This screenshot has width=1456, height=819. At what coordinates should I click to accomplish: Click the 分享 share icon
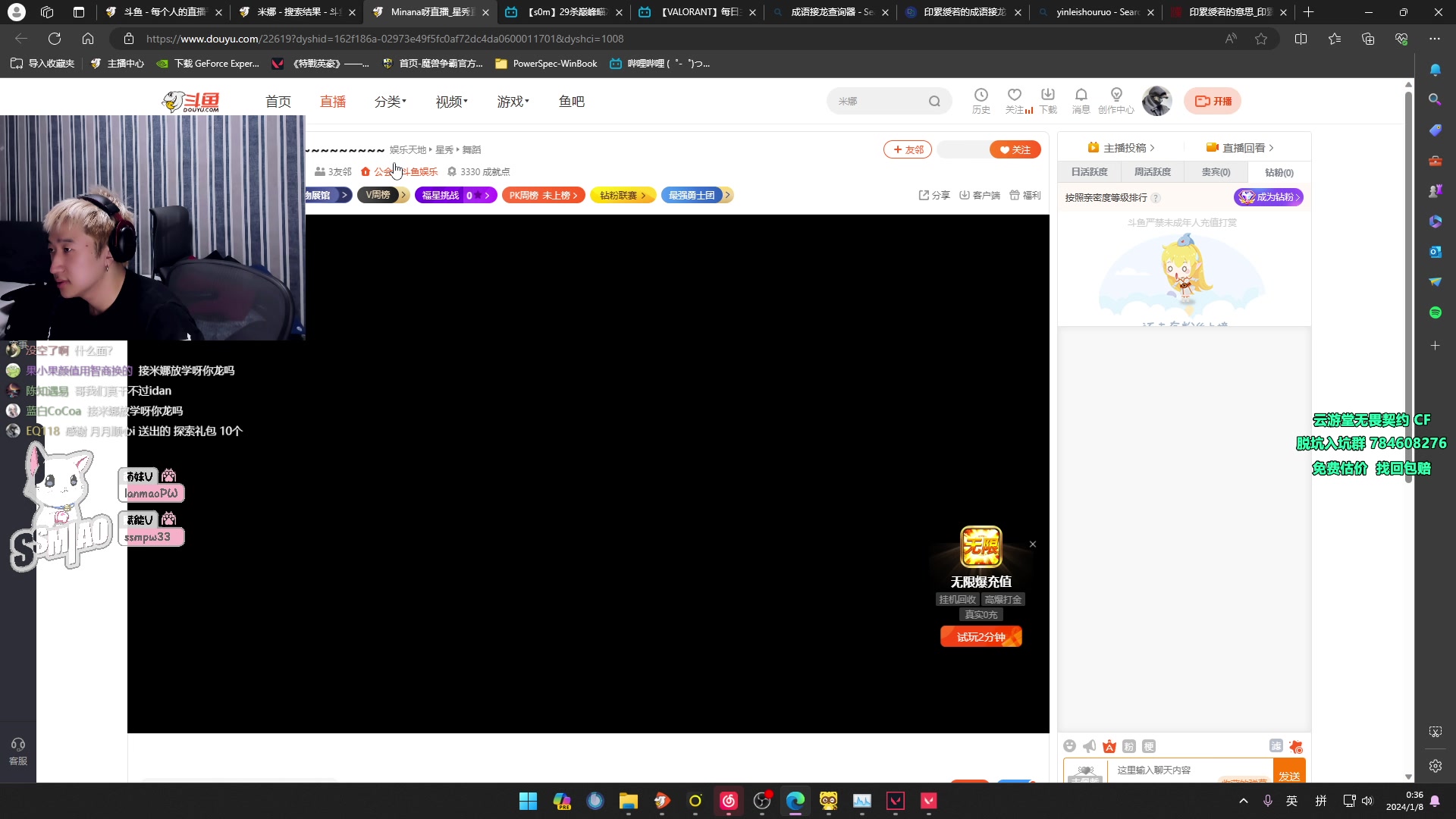(934, 195)
